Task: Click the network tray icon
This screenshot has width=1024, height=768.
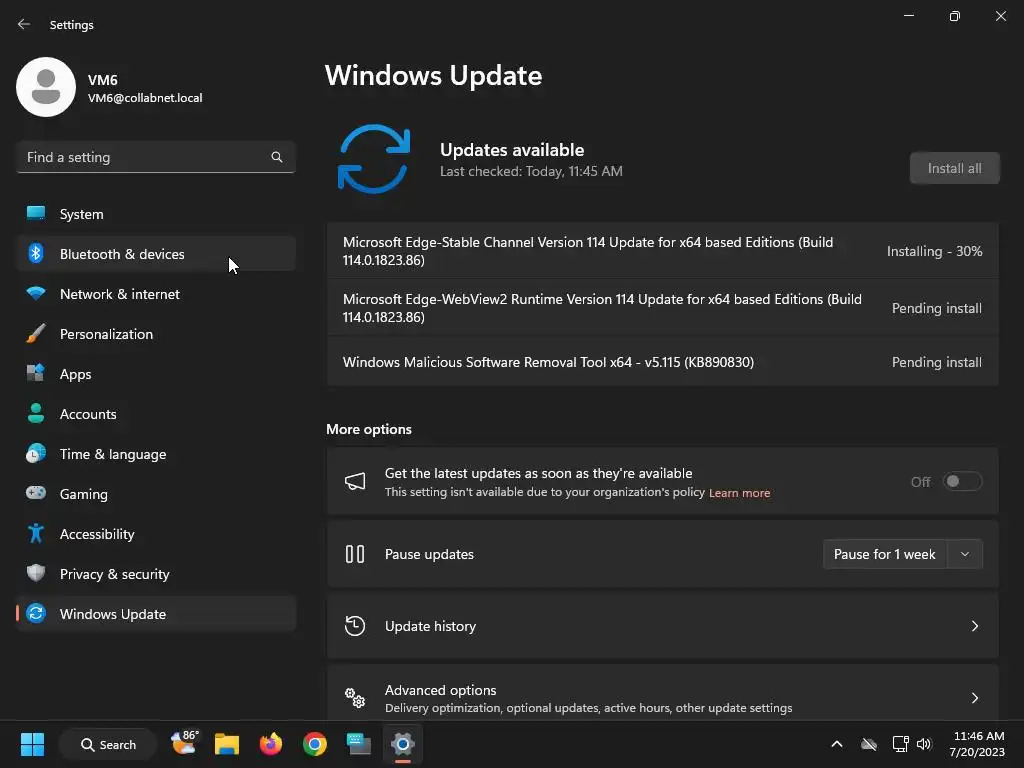Action: pos(900,744)
